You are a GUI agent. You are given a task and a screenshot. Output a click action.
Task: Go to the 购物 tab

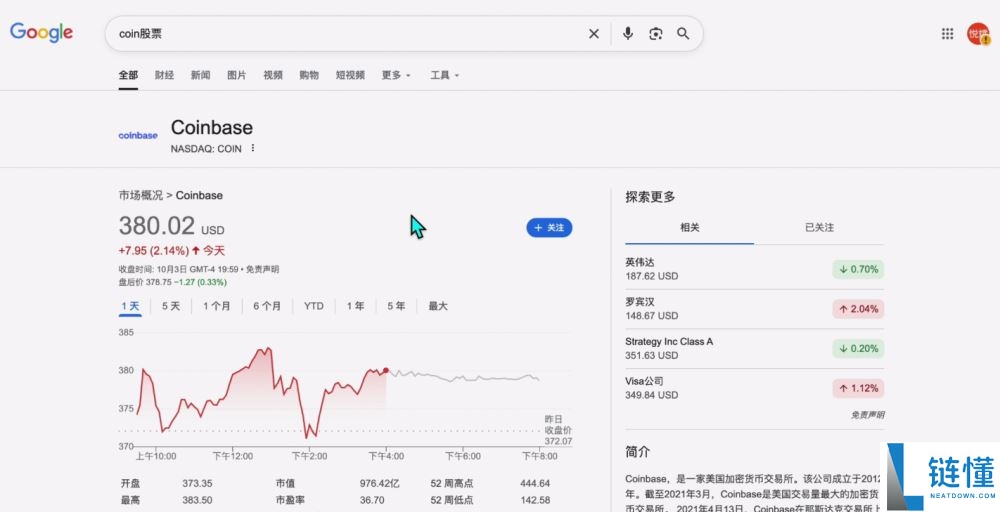pos(309,75)
